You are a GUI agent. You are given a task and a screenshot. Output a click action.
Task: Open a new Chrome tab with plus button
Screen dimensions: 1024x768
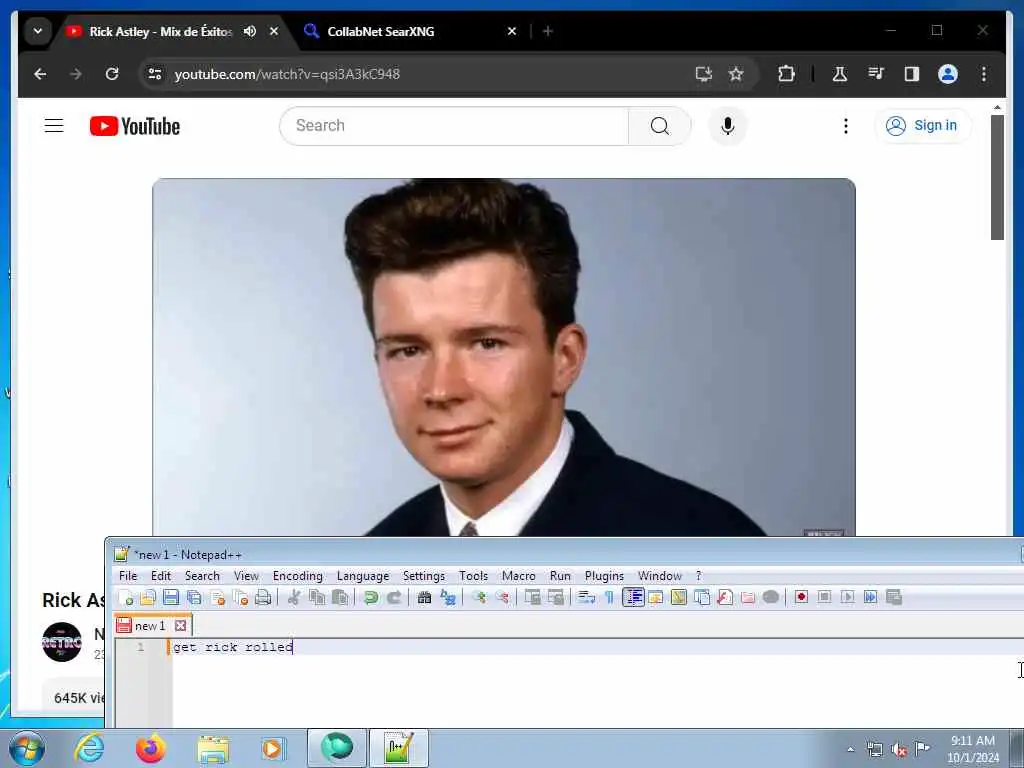click(548, 31)
